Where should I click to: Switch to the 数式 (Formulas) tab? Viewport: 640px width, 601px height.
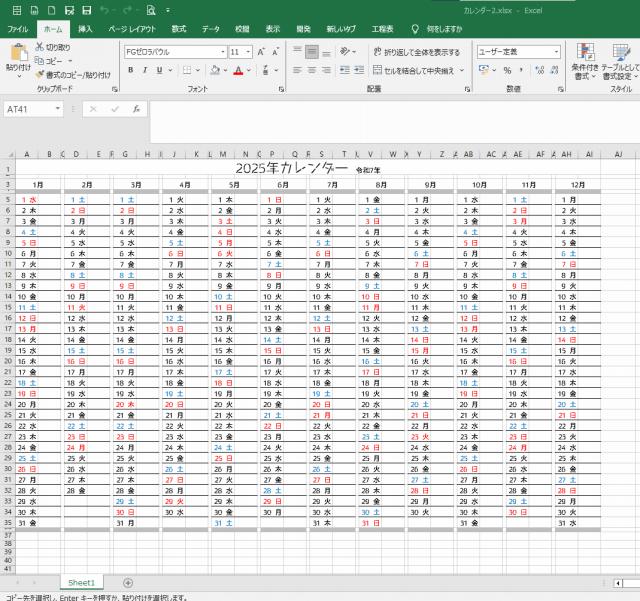tap(179, 29)
